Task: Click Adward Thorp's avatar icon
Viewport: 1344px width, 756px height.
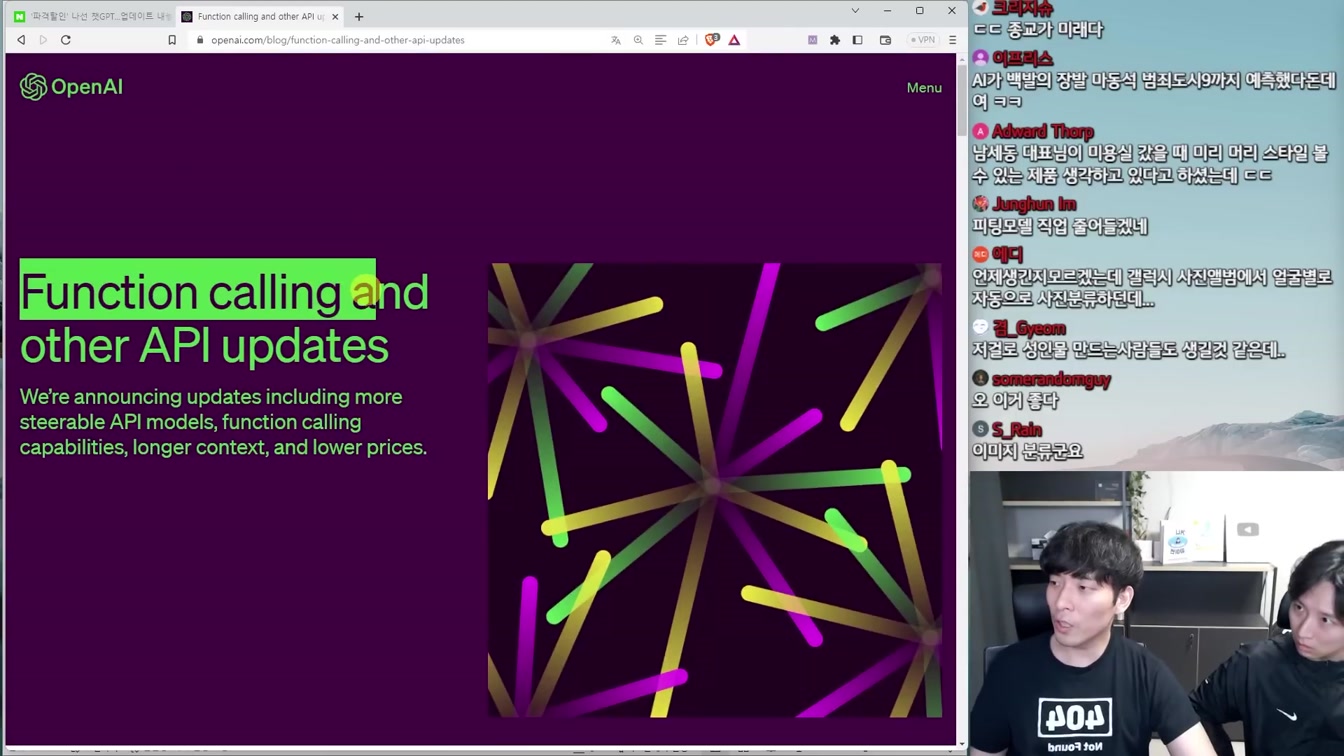Action: 980,131
